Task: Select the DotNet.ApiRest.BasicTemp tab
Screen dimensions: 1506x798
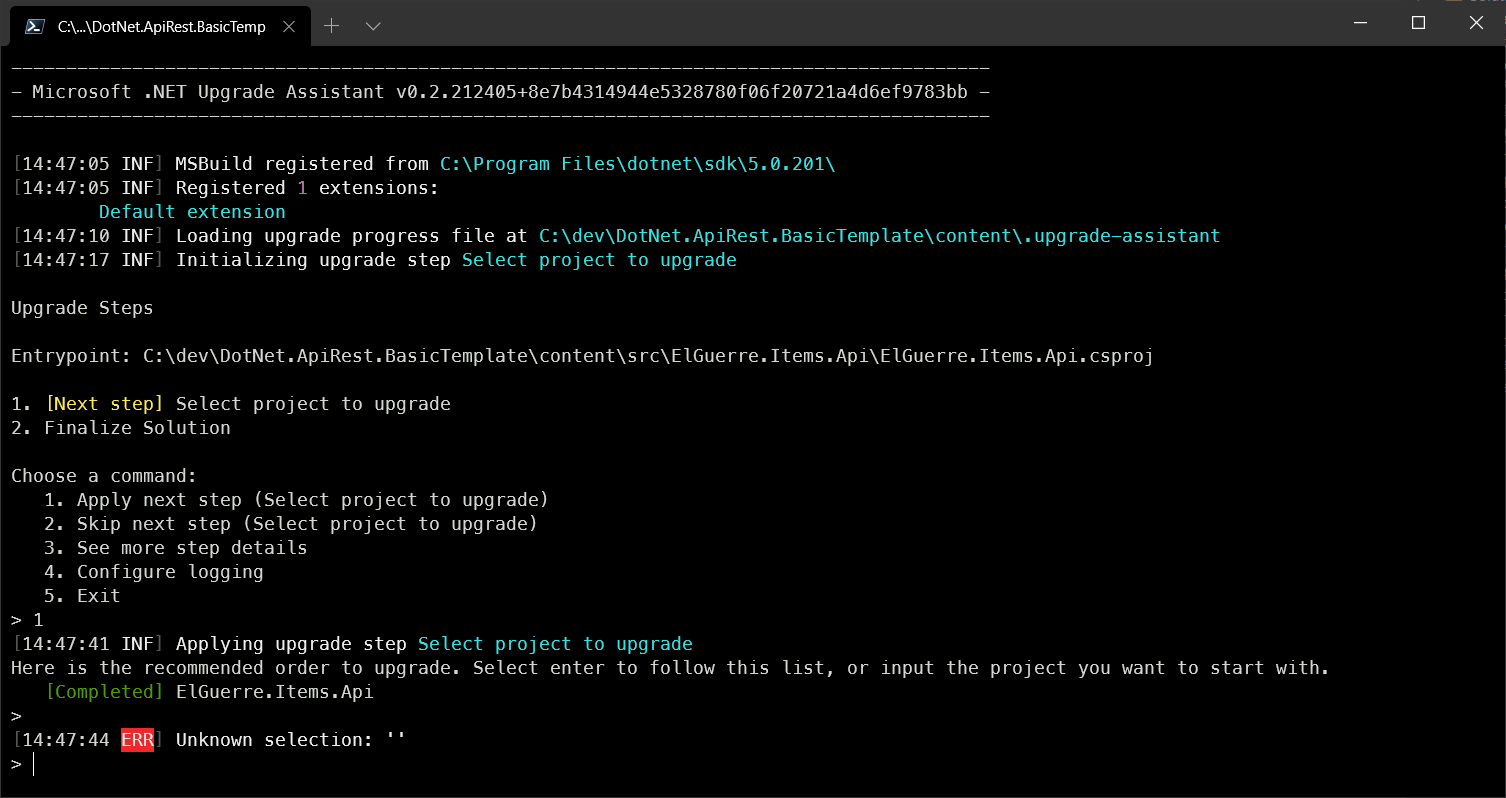Action: coord(160,26)
